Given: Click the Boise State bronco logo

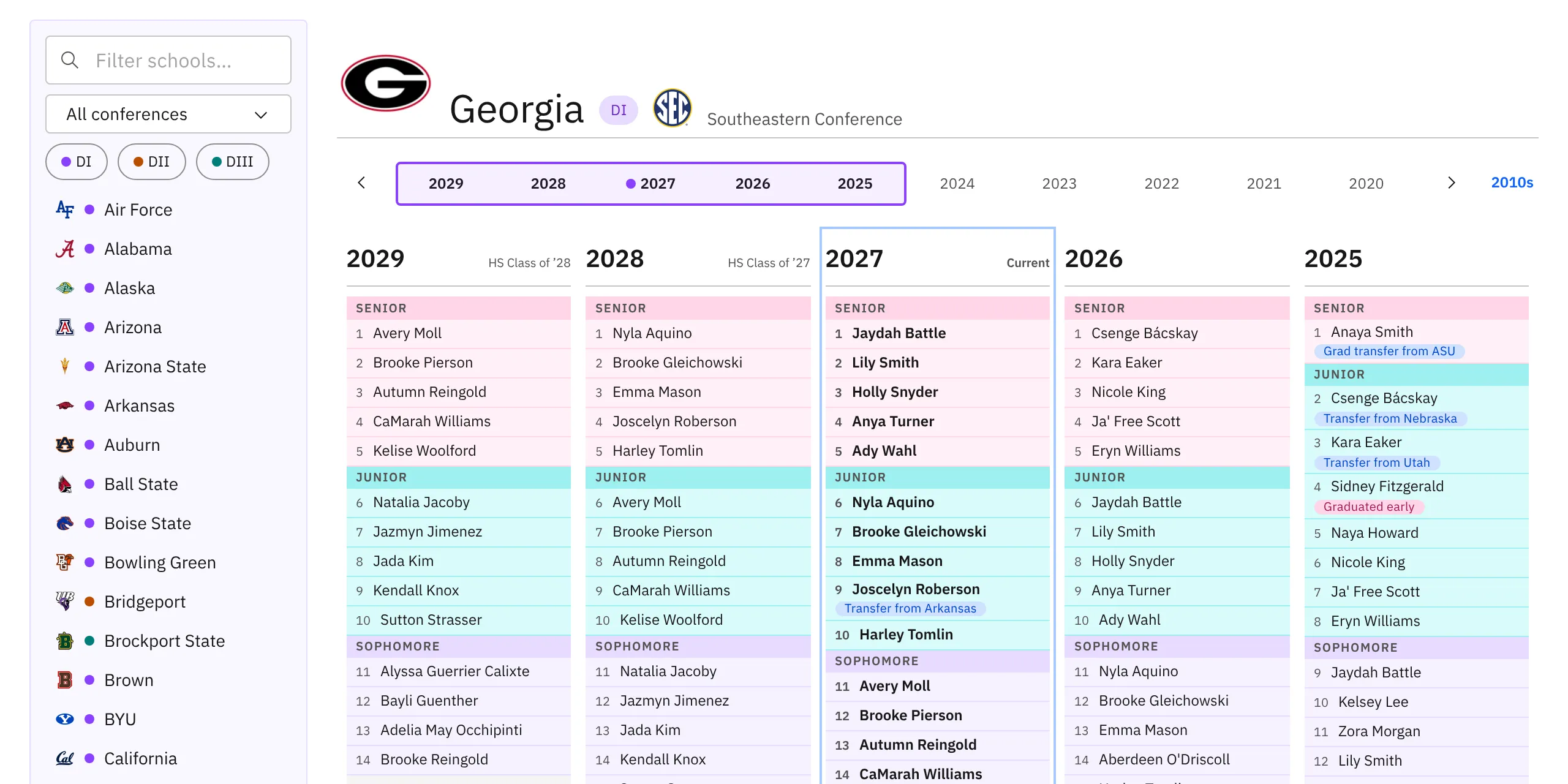Looking at the screenshot, I should [x=65, y=523].
